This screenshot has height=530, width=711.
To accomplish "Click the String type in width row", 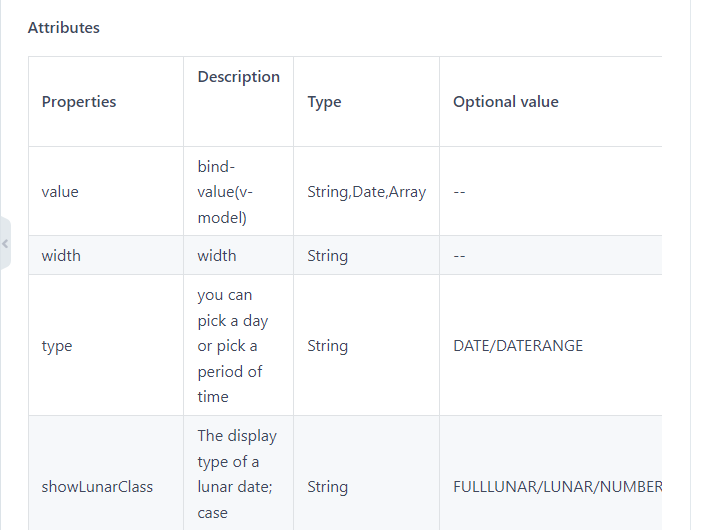I will [x=327, y=256].
